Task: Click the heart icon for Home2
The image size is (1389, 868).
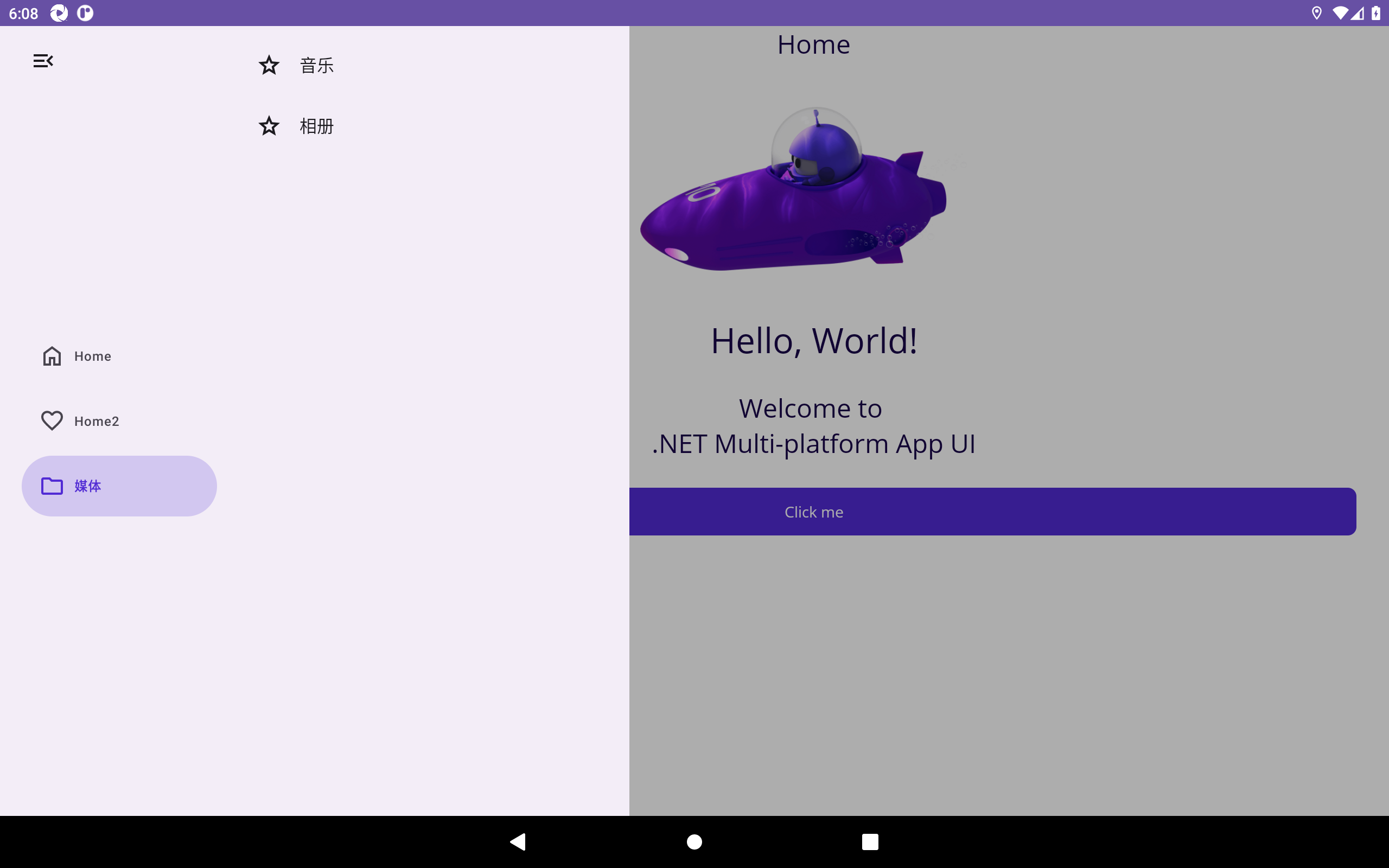Action: 52,421
